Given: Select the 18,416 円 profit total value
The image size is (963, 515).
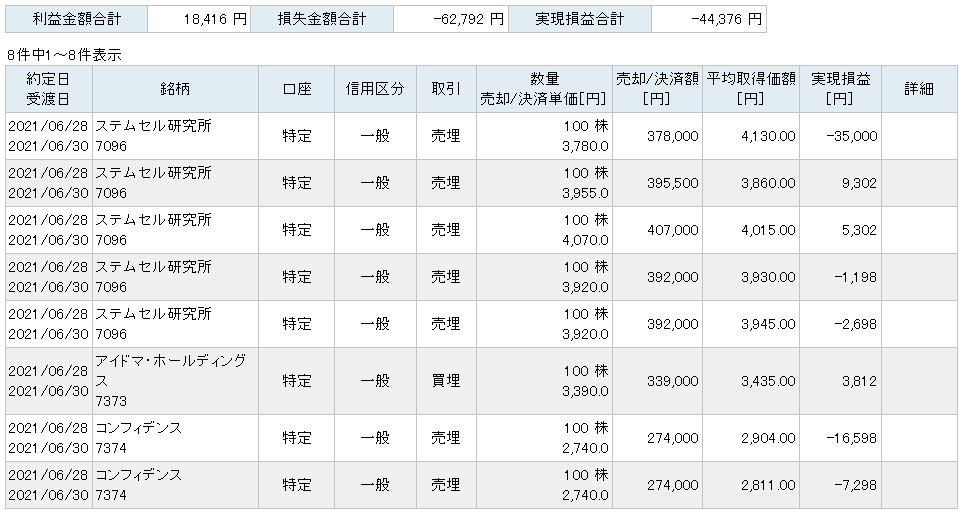Looking at the screenshot, I should tap(215, 20).
